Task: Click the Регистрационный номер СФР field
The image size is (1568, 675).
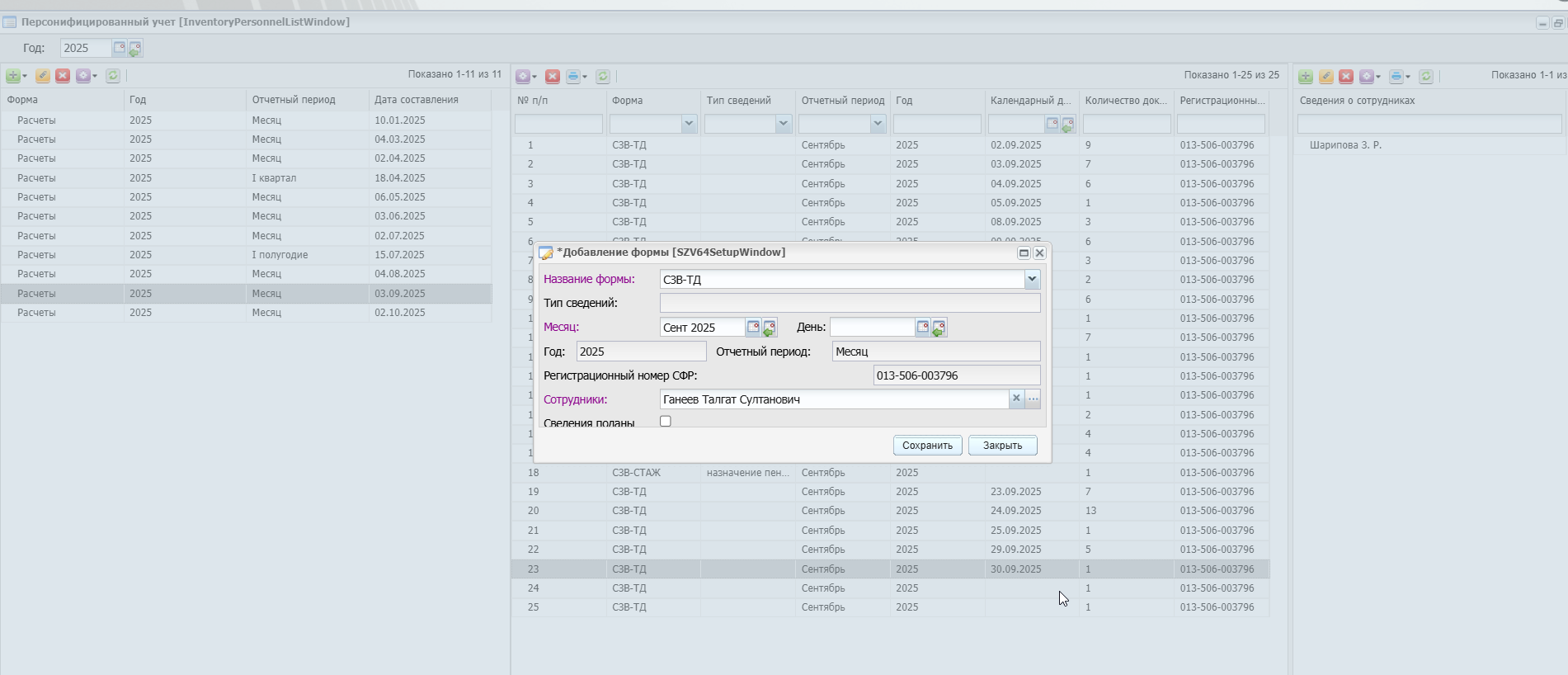Action: click(957, 375)
